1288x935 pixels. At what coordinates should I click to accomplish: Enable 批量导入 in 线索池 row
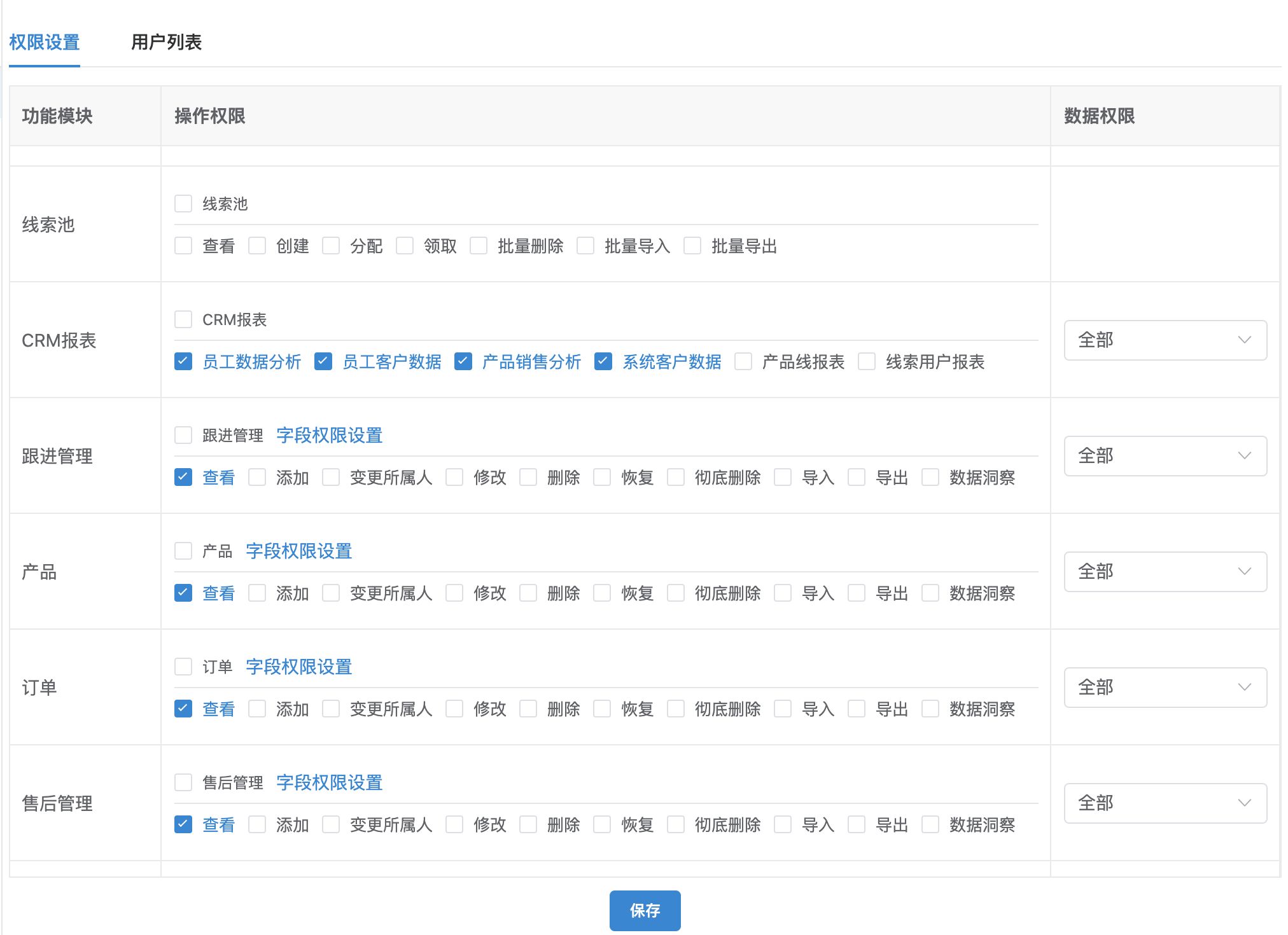click(x=585, y=246)
